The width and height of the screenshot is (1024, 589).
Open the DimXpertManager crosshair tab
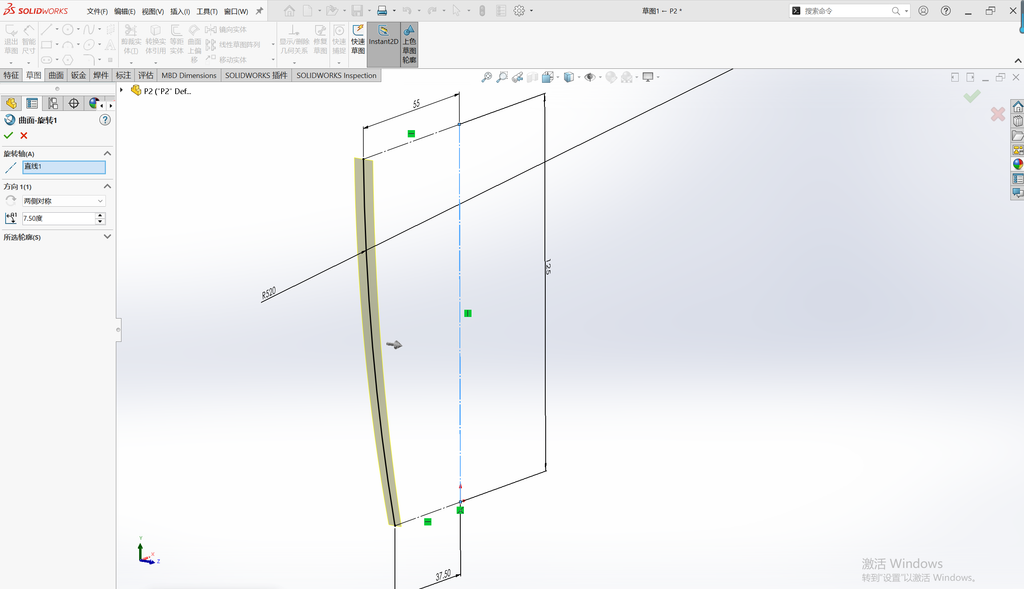click(74, 103)
